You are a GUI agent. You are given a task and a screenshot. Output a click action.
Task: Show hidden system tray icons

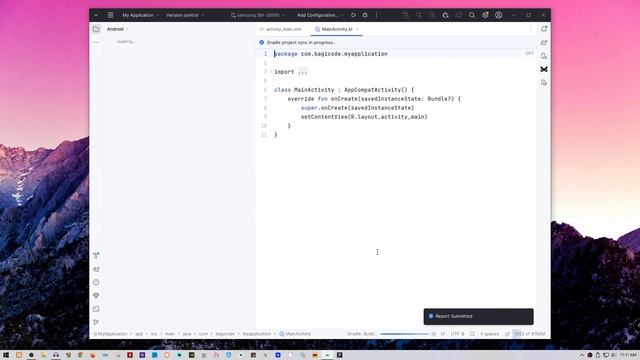click(582, 355)
